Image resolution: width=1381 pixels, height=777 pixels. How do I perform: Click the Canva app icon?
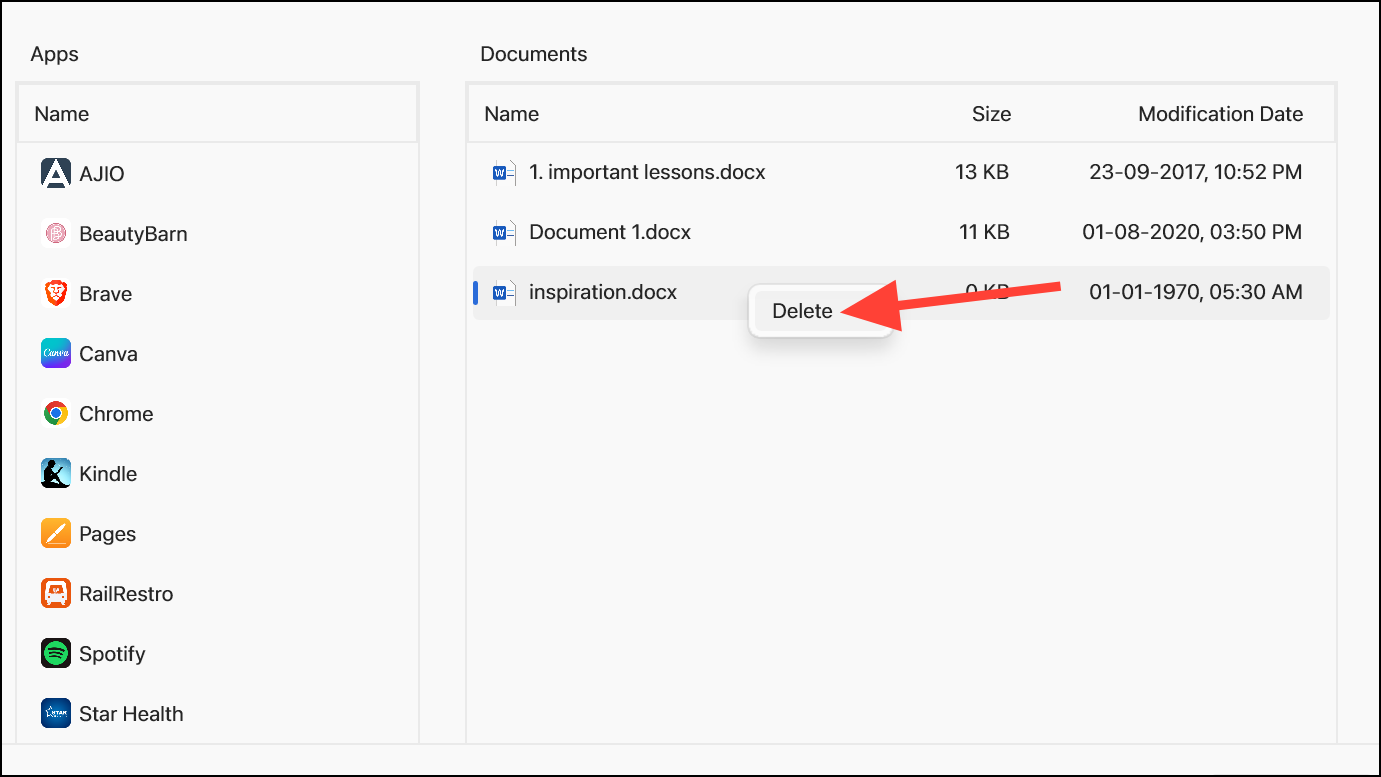56,353
